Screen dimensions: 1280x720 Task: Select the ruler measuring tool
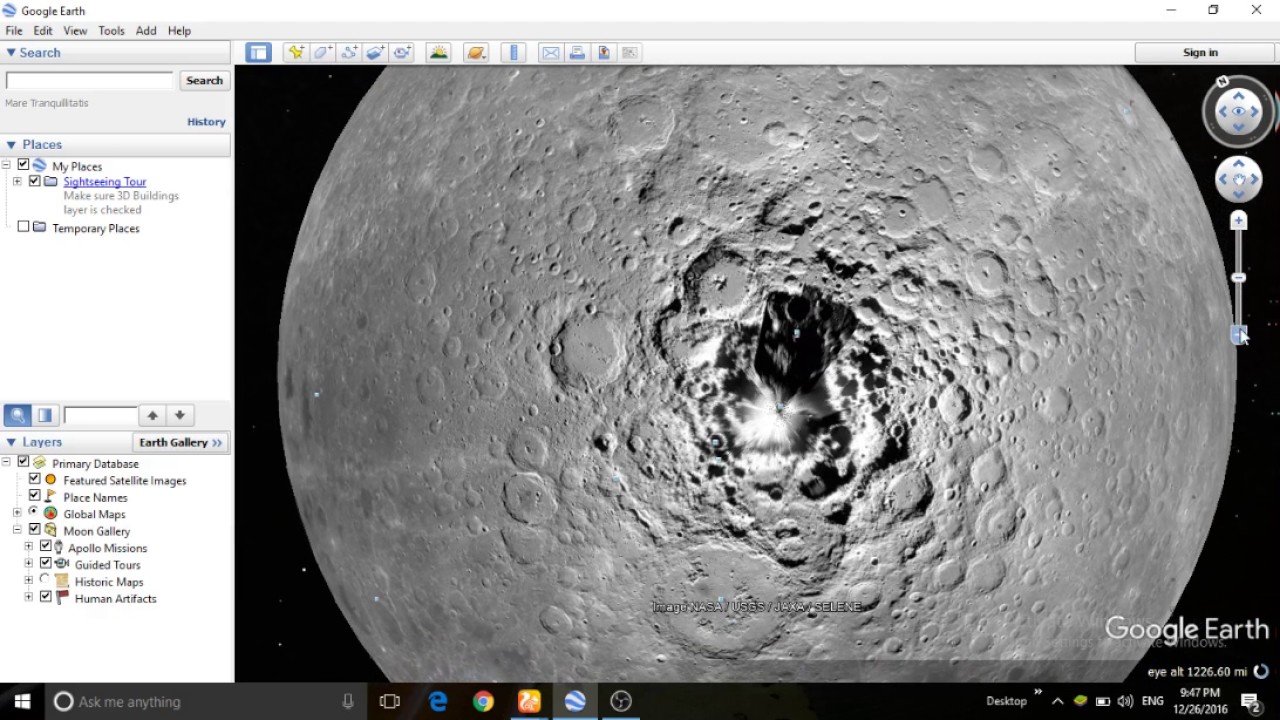514,53
